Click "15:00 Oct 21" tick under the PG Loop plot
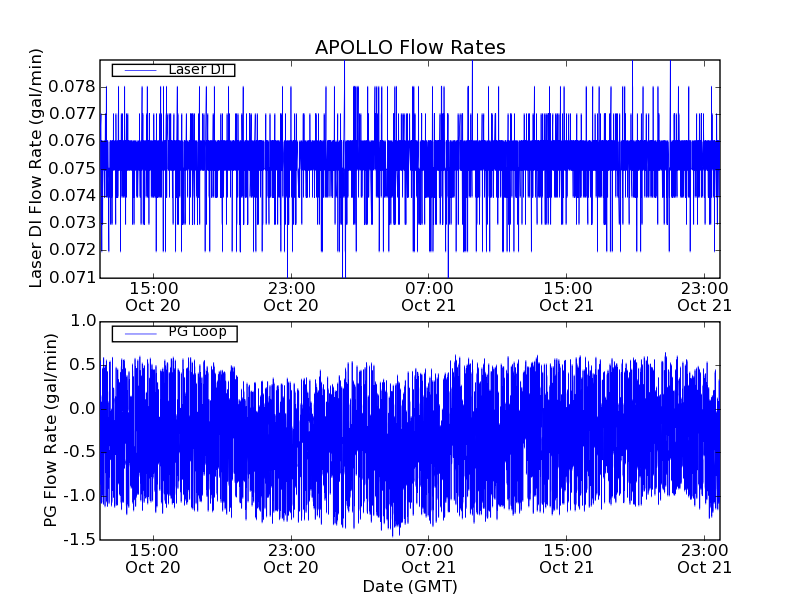The image size is (800, 600). (567, 559)
